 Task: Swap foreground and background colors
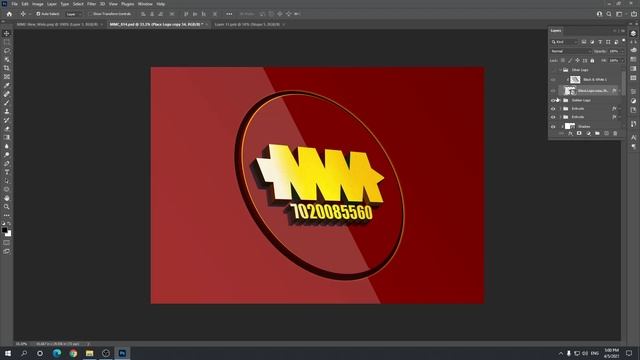(9, 224)
